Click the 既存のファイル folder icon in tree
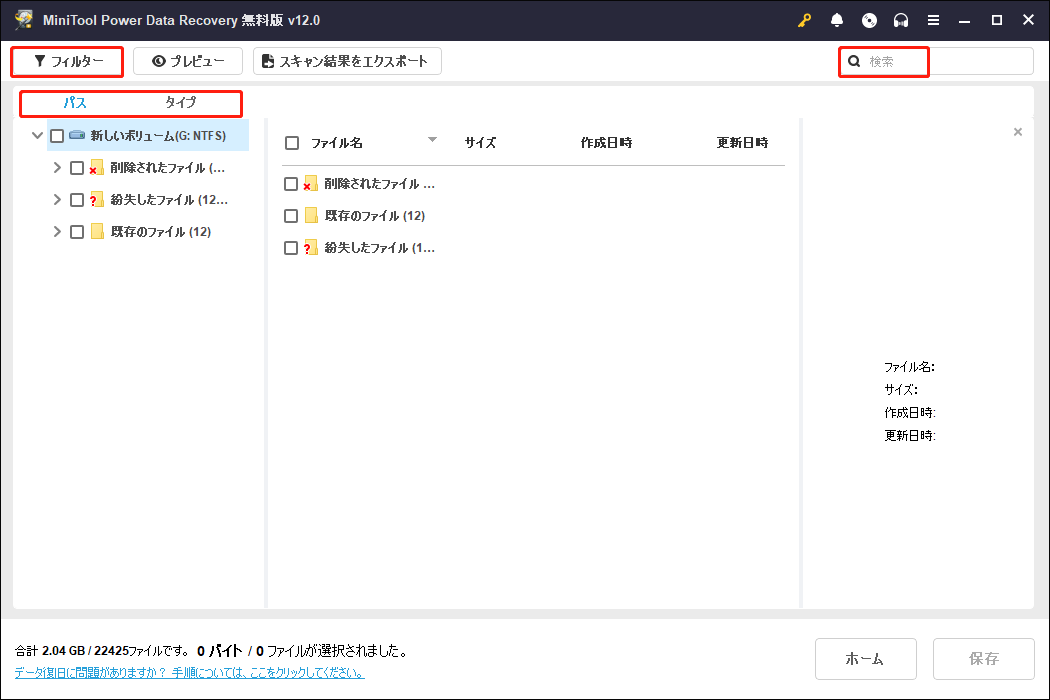The height and width of the screenshot is (700, 1050). pyautogui.click(x=97, y=231)
